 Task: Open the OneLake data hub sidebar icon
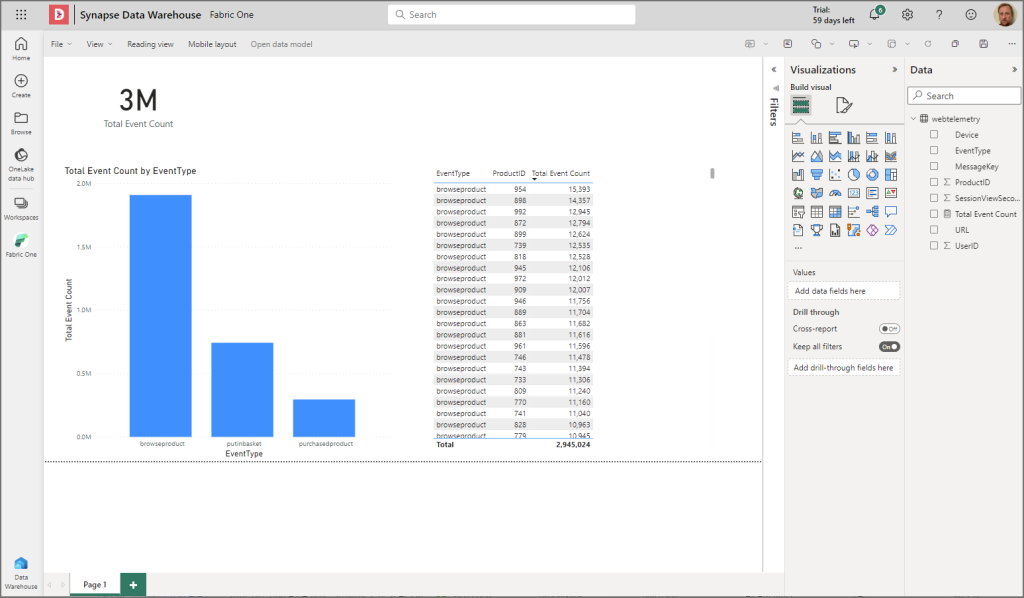pyautogui.click(x=21, y=164)
